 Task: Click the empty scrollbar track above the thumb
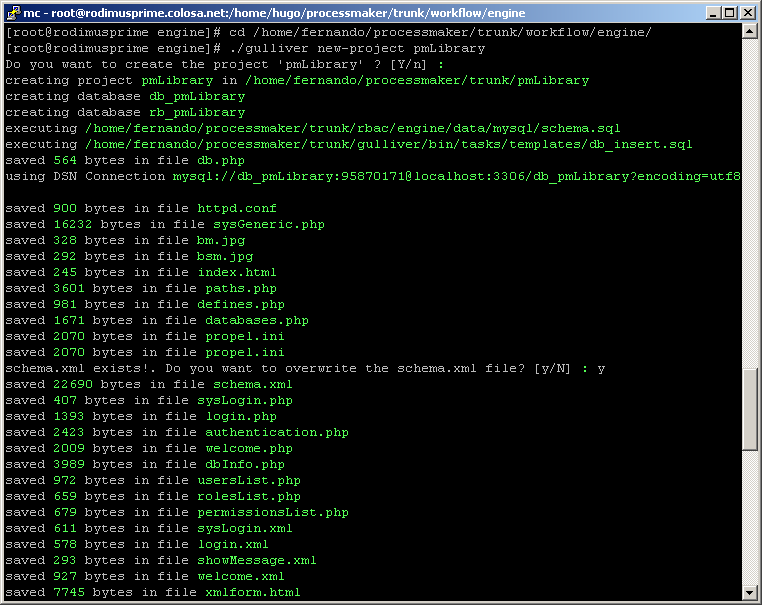750,200
